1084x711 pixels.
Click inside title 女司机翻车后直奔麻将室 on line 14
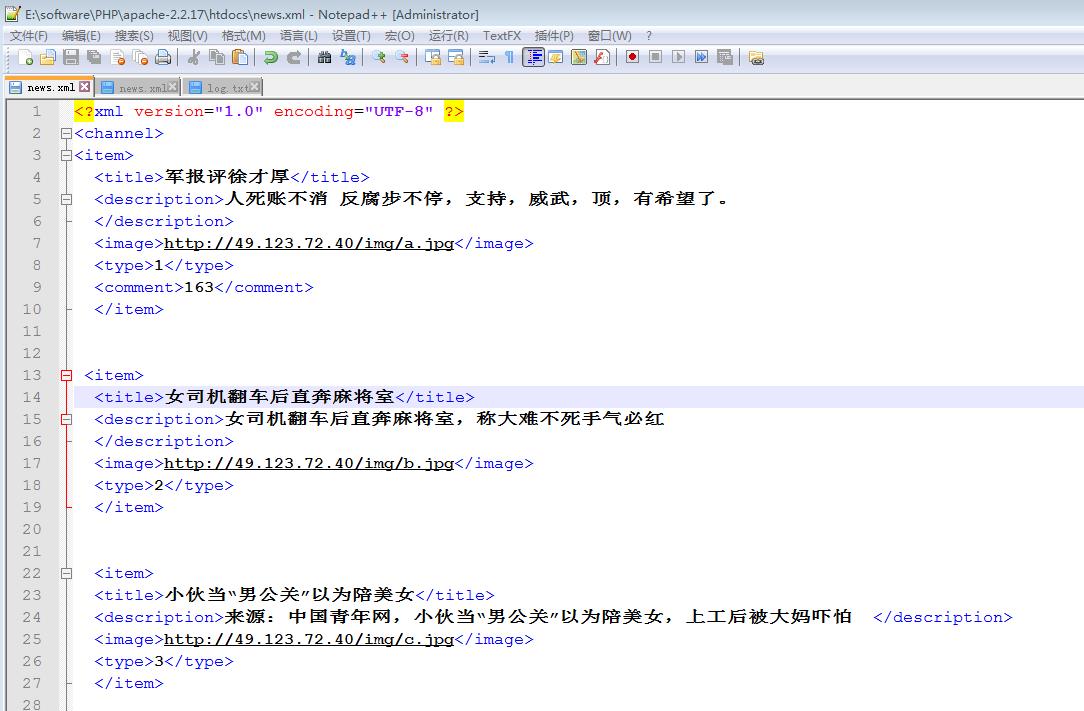tap(280, 397)
